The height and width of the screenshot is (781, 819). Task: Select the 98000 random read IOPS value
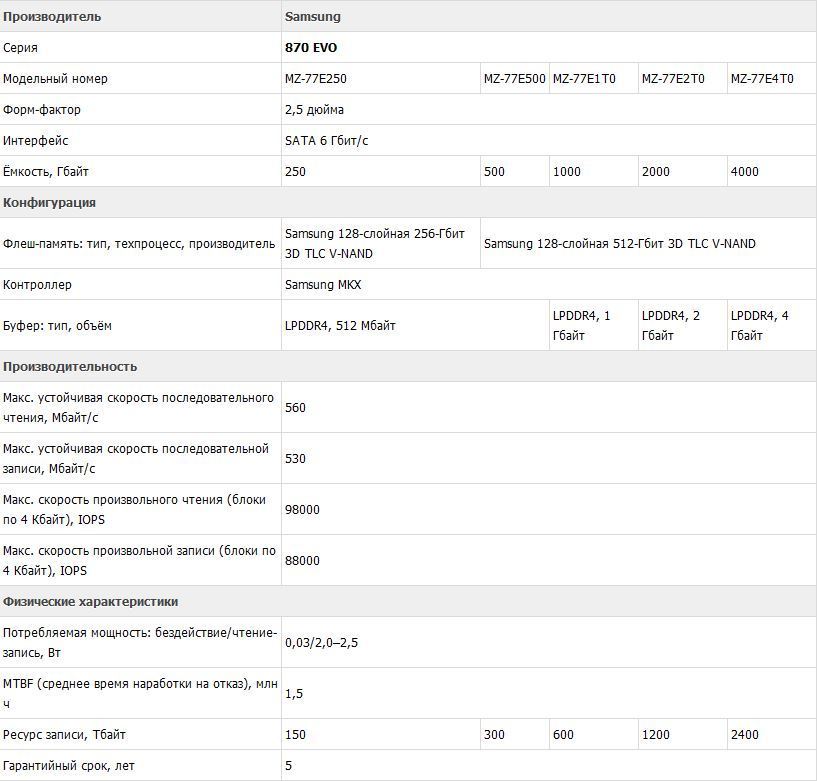point(302,510)
